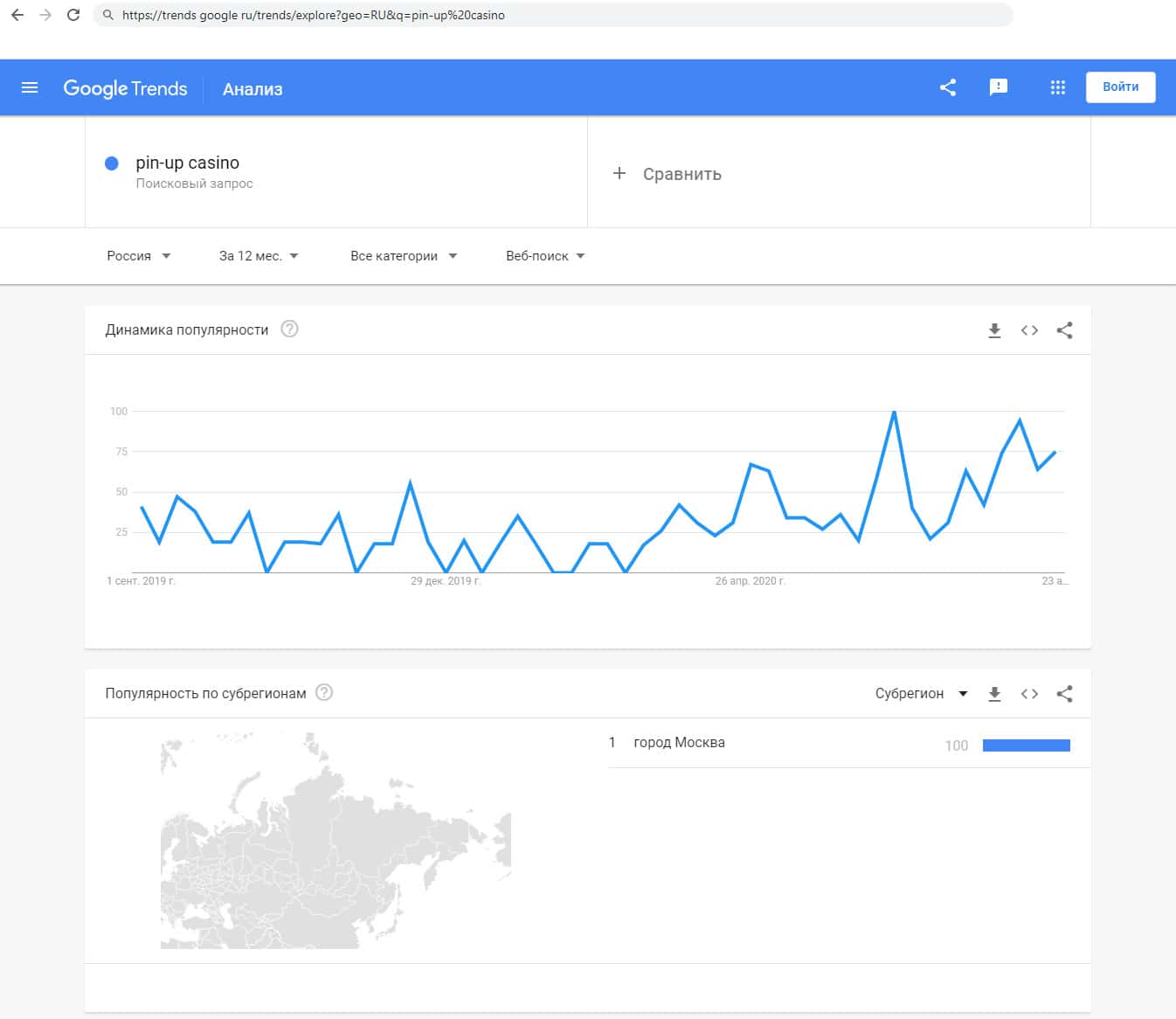Open the Все категории dropdown

click(404, 256)
